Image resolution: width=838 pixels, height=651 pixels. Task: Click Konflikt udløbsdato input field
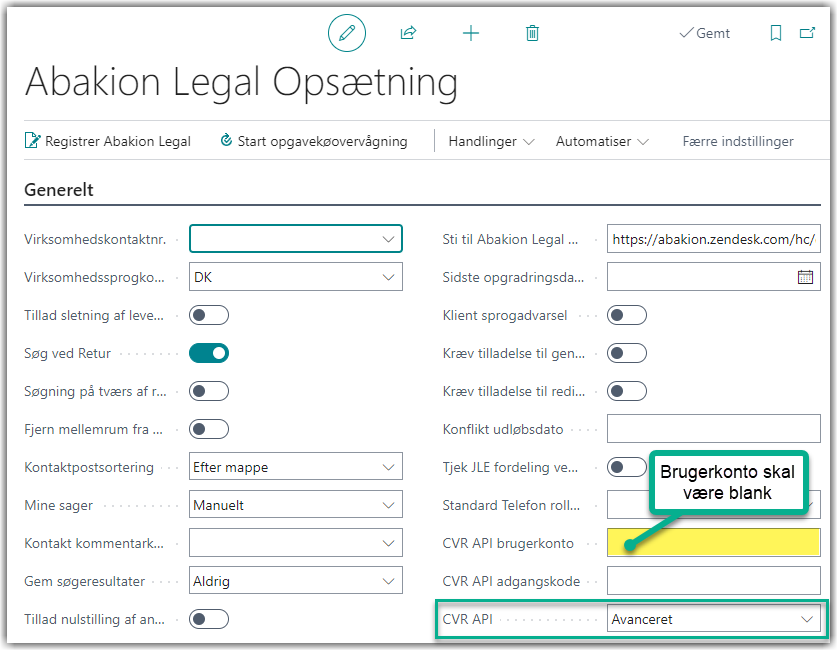tap(713, 429)
